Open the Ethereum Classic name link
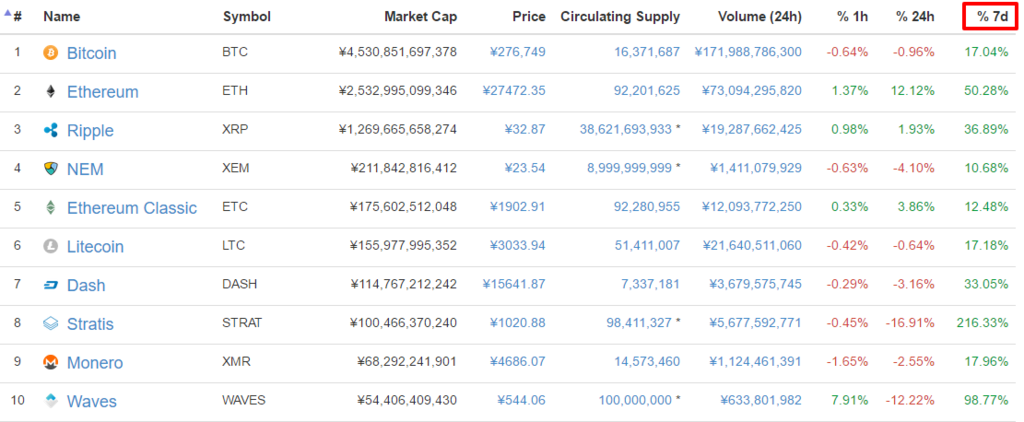The height and width of the screenshot is (422, 1024). click(x=132, y=208)
